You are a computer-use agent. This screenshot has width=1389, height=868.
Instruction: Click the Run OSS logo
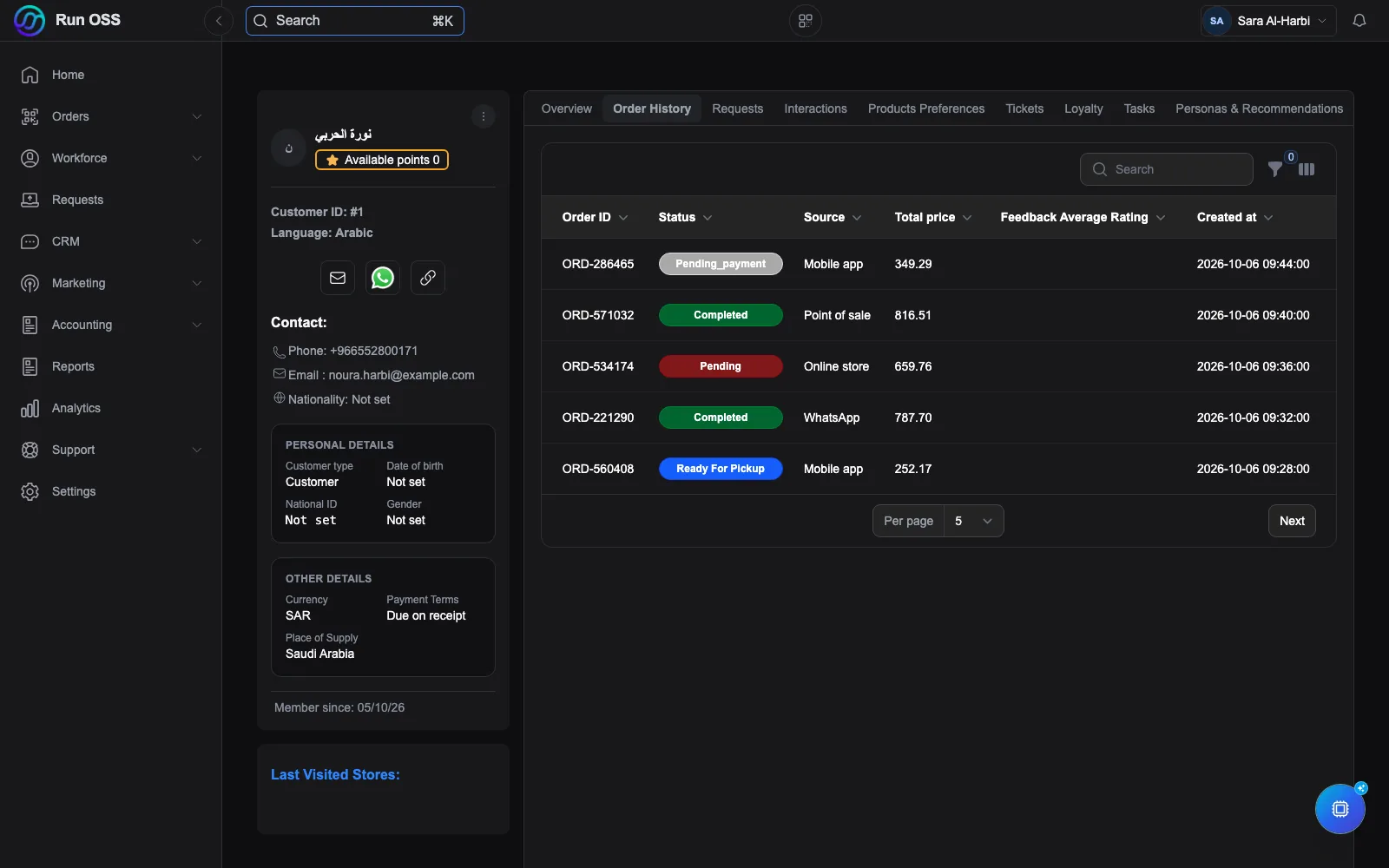click(30, 20)
